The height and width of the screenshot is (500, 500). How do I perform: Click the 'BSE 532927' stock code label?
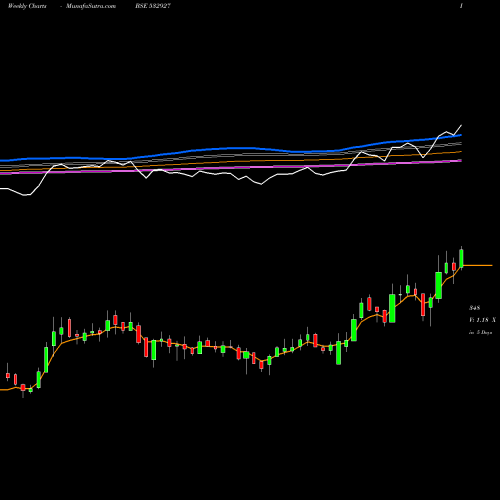153,6
